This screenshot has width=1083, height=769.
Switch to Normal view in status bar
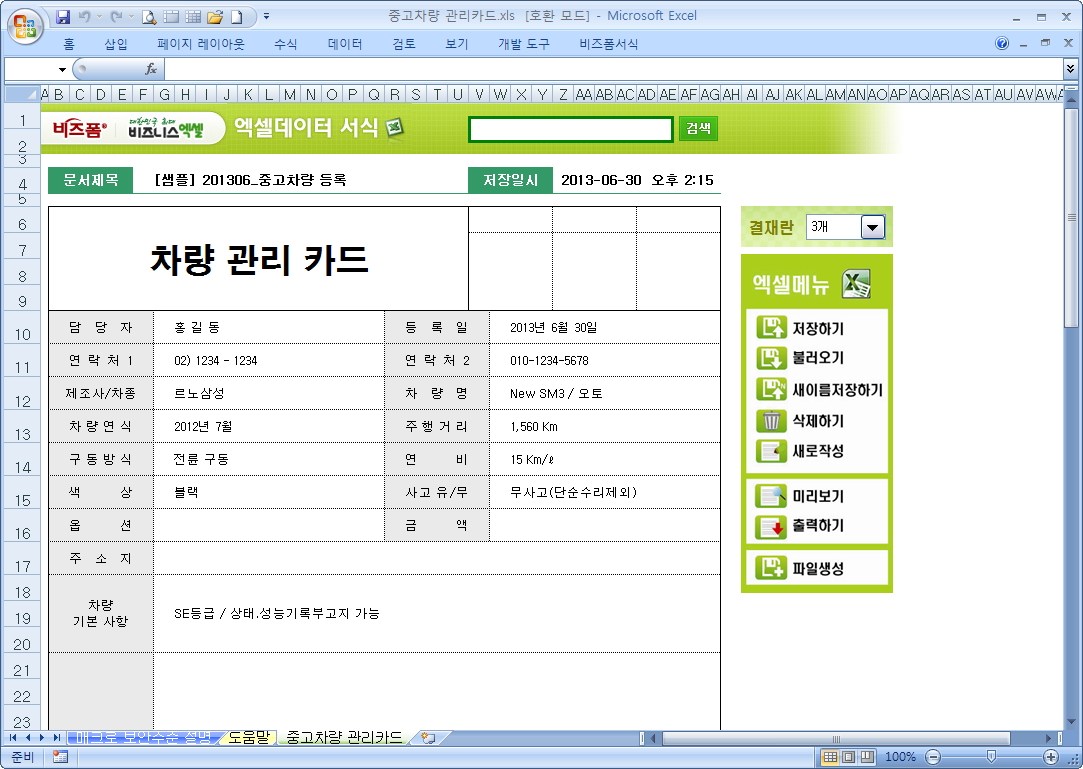(830, 757)
